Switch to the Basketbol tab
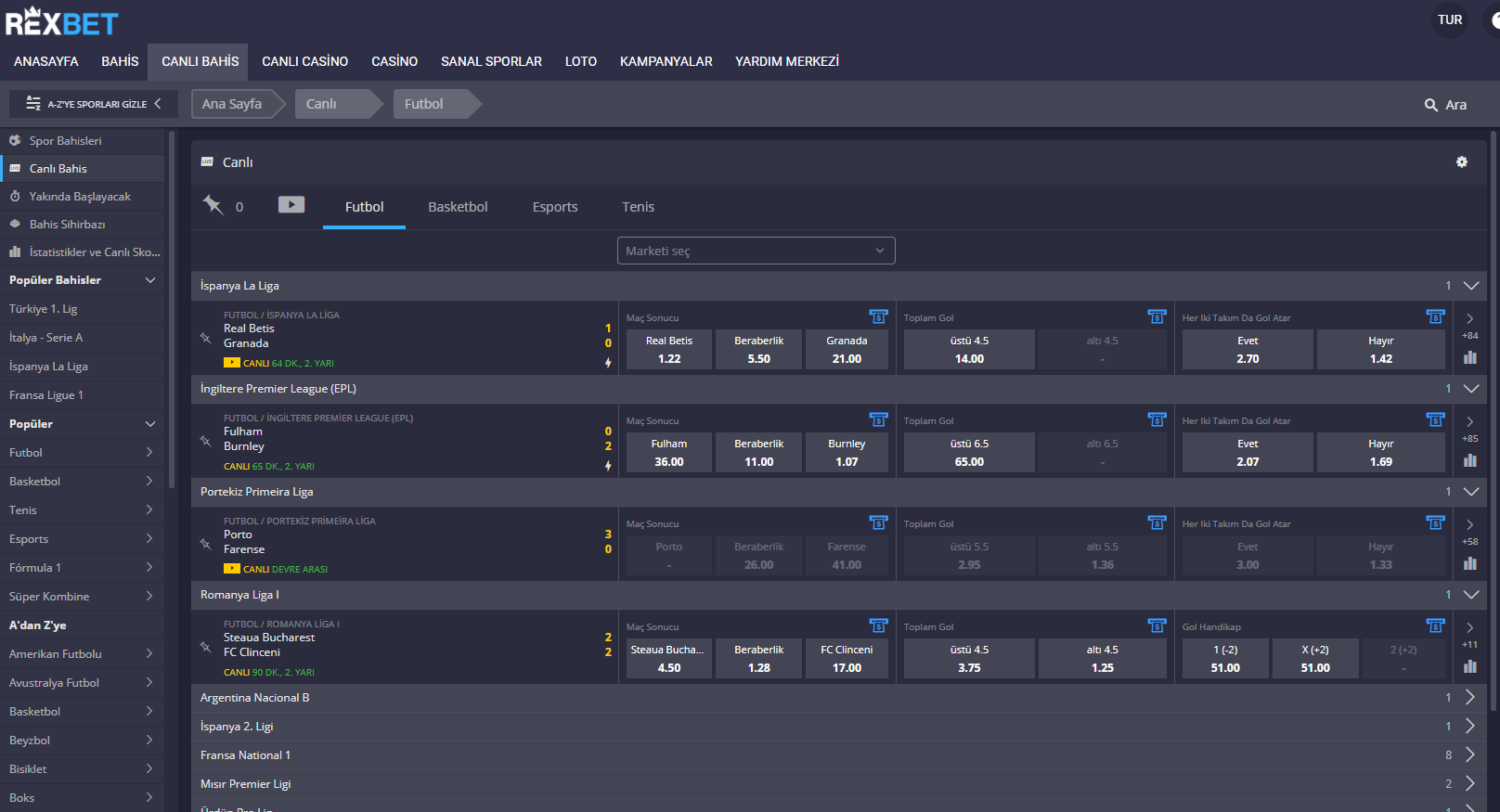Image resolution: width=1500 pixels, height=812 pixels. coord(458,207)
